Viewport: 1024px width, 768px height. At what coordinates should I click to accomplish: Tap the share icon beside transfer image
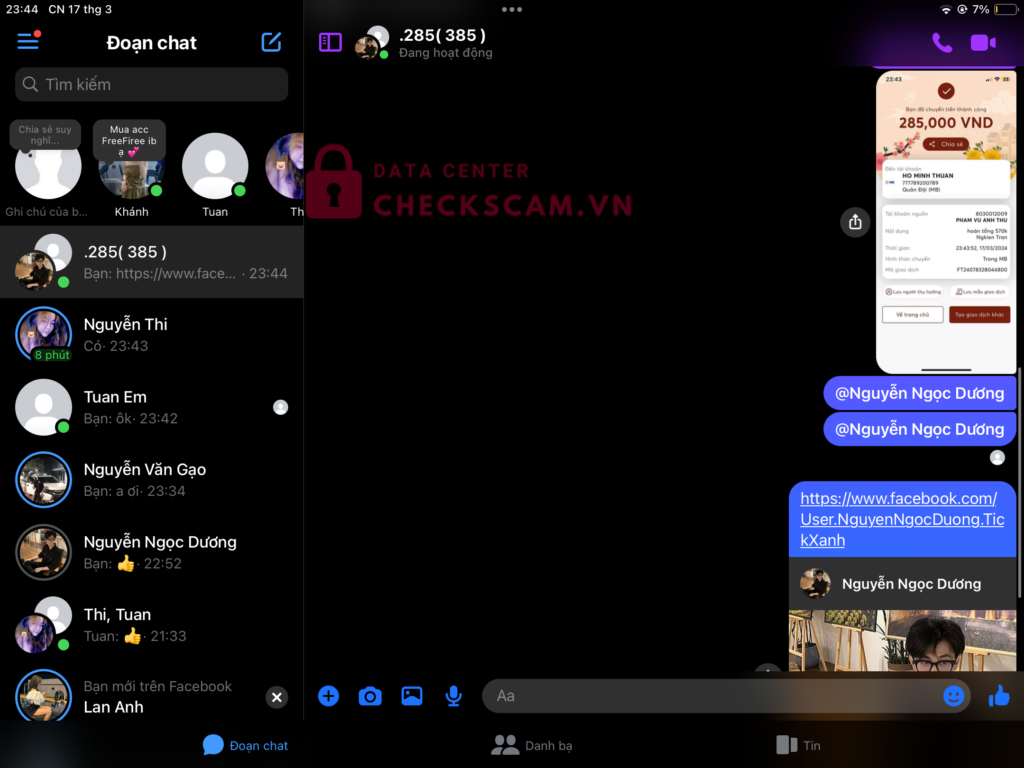pyautogui.click(x=855, y=222)
